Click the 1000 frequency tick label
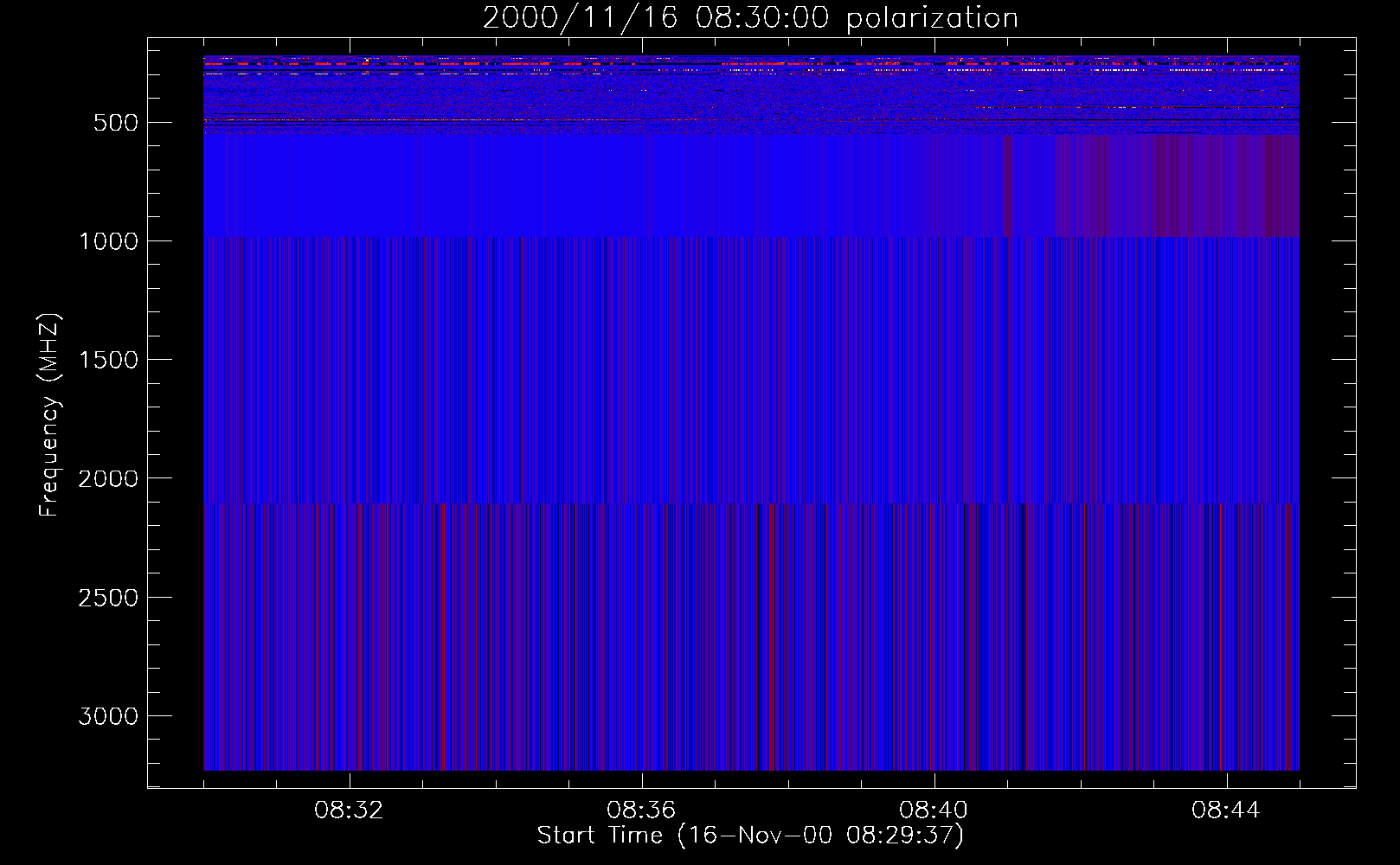1400x865 pixels. click(x=108, y=241)
